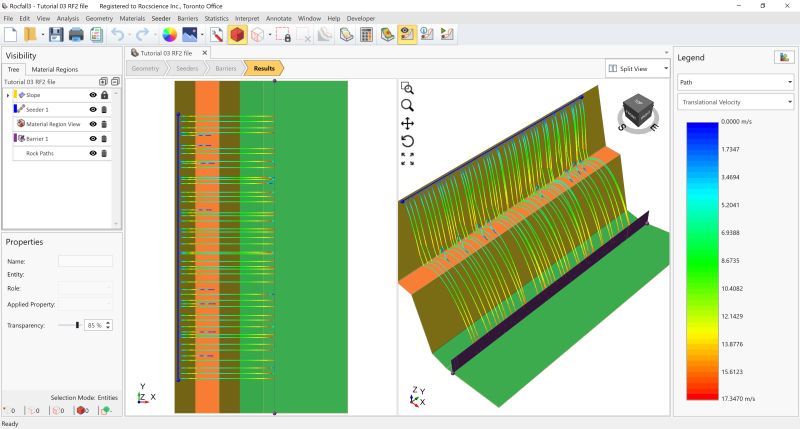This screenshot has height=429, width=800.
Task: Open dropdown arrow next to wireframe cube
Action: pos(269,35)
